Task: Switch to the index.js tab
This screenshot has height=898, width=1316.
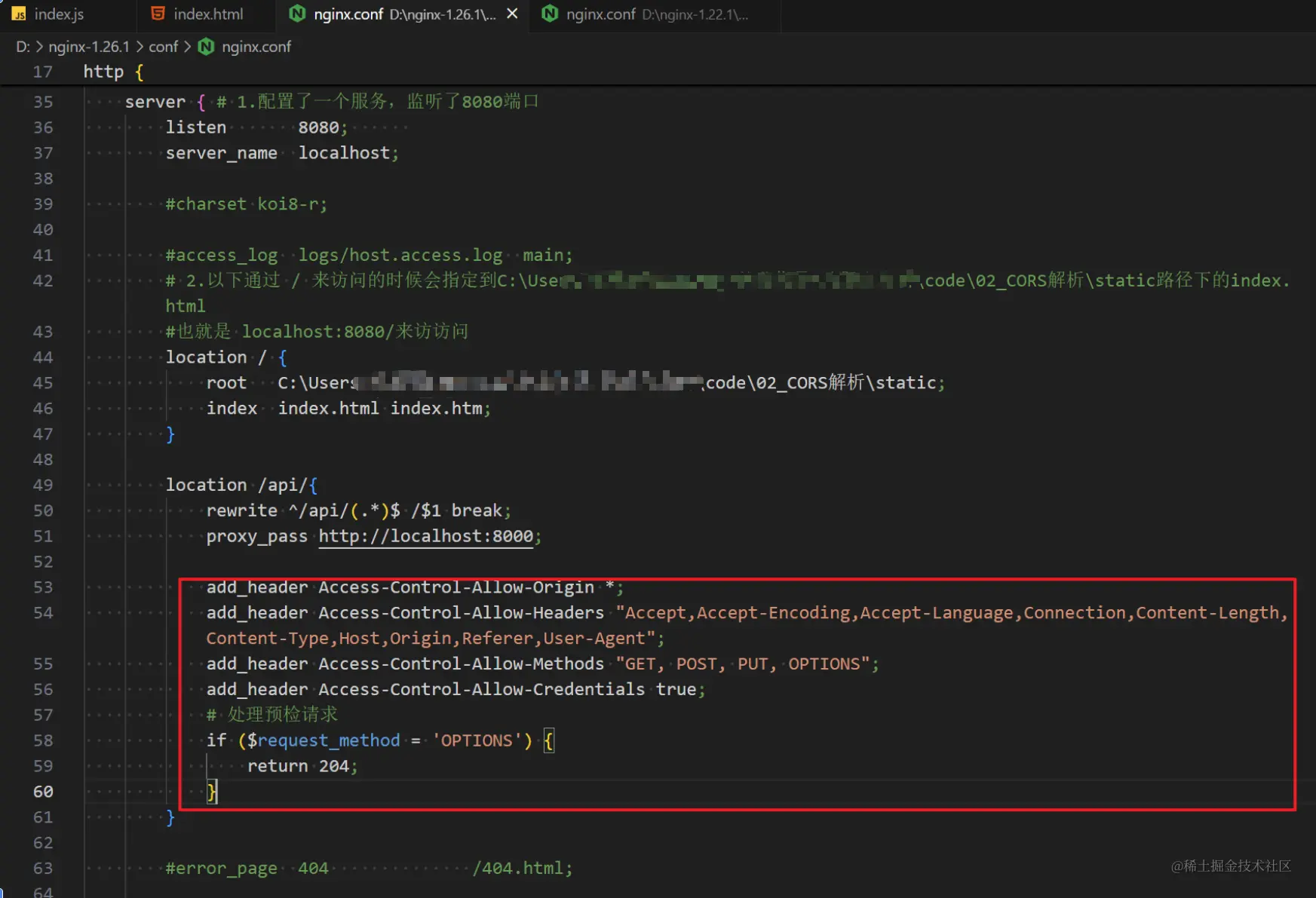Action: [59, 14]
